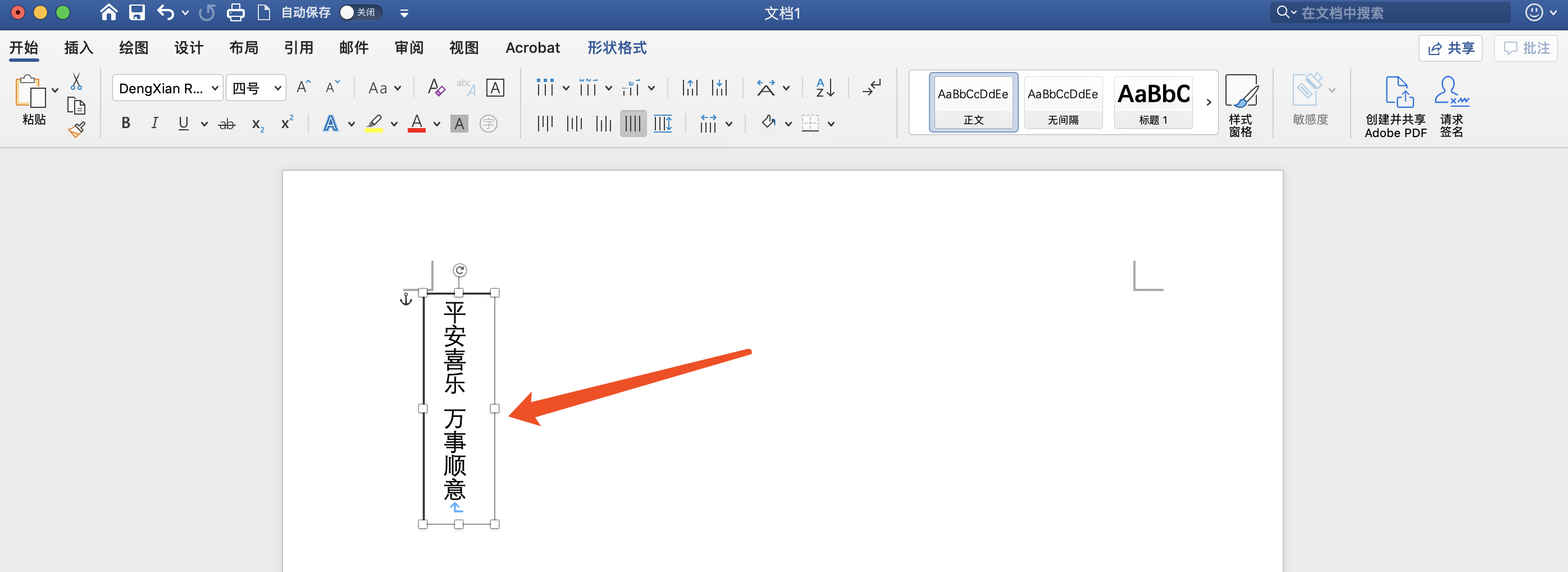Print the document using the printer icon
The width and height of the screenshot is (1568, 572).
coord(235,12)
